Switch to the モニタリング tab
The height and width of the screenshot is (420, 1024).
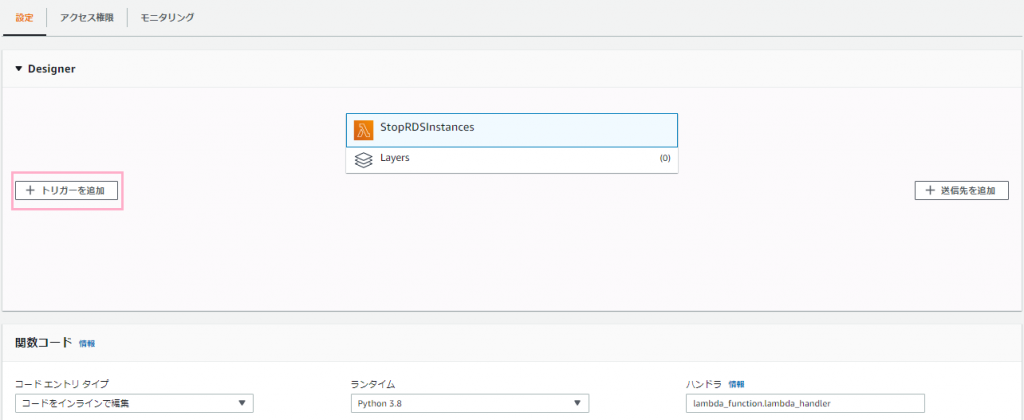(x=167, y=18)
